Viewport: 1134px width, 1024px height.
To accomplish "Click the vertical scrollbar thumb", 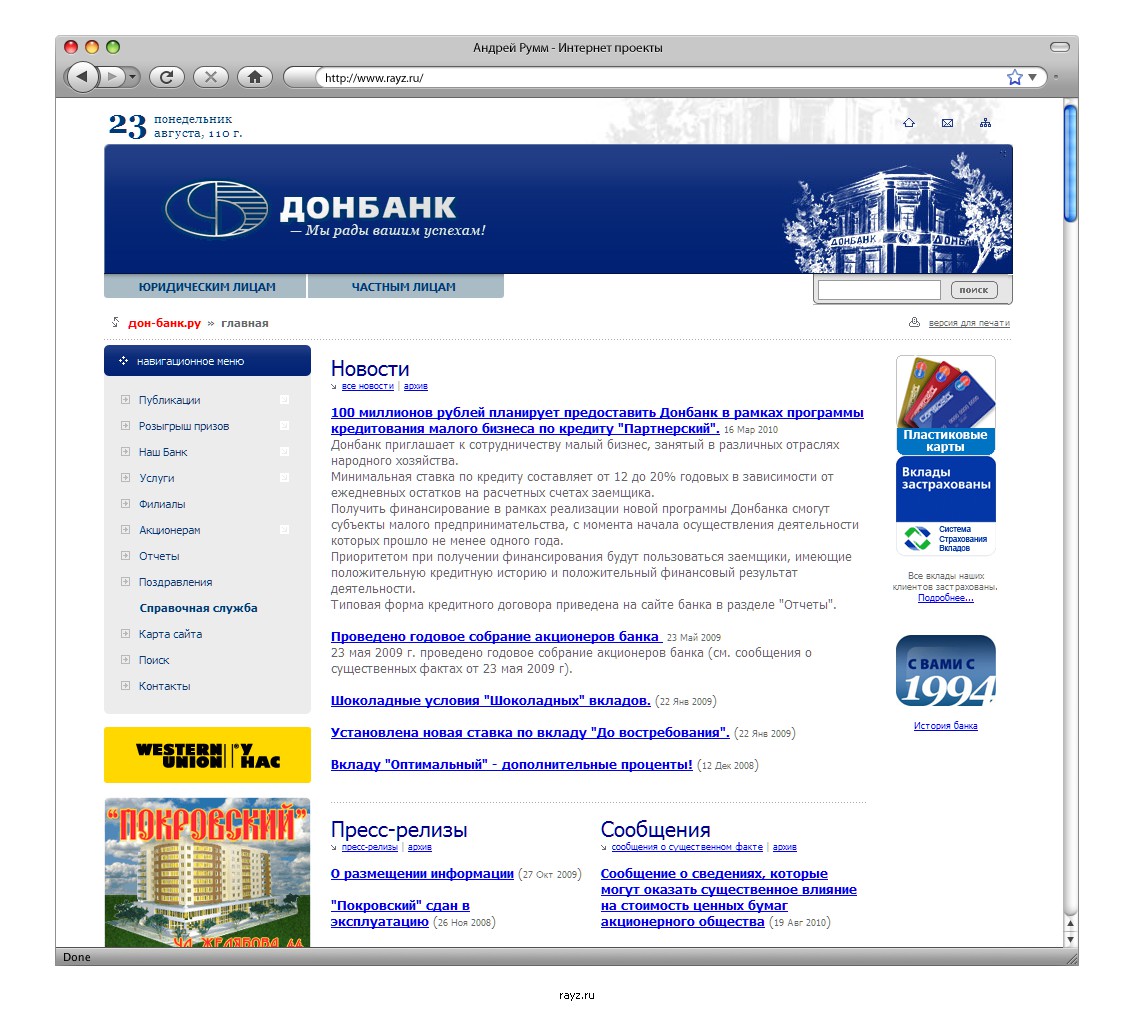I will pos(1070,163).
